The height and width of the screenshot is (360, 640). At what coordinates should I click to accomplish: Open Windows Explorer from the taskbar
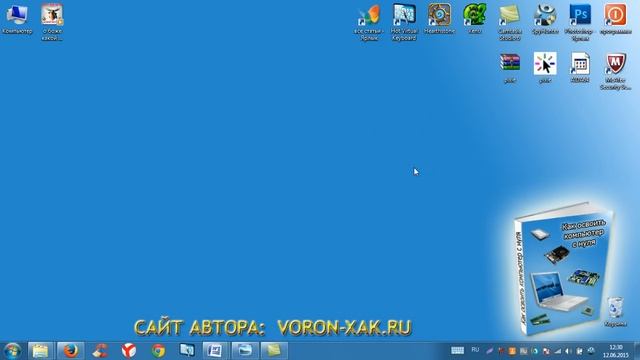(40, 351)
